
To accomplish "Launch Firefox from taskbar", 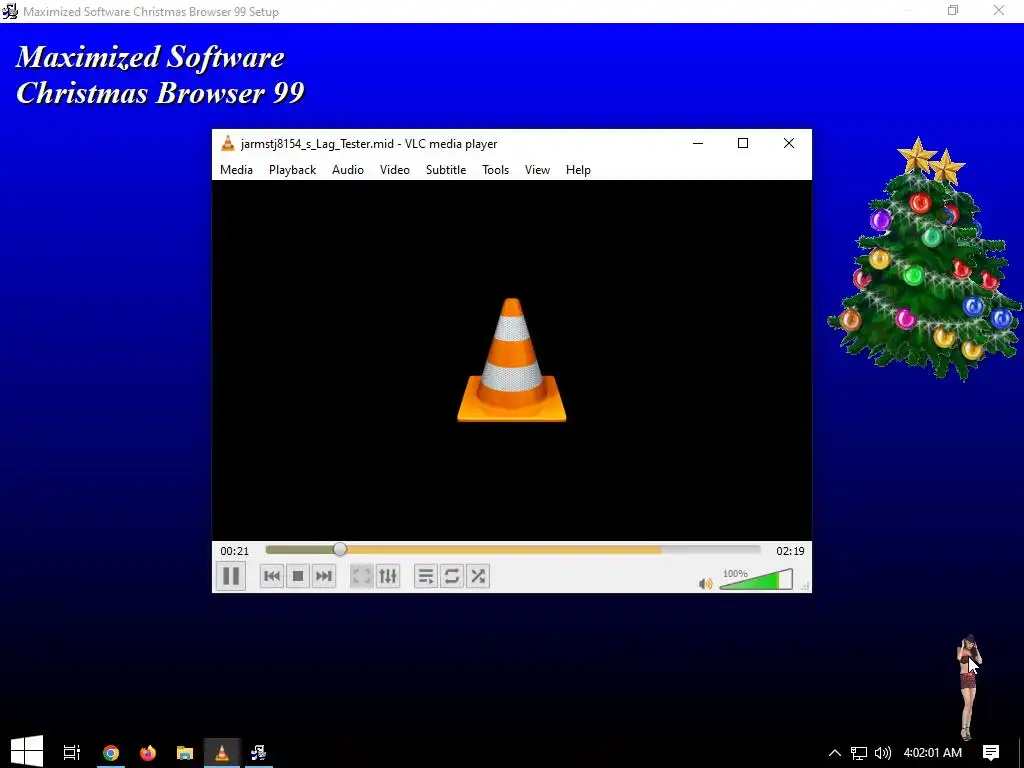I will pos(148,752).
